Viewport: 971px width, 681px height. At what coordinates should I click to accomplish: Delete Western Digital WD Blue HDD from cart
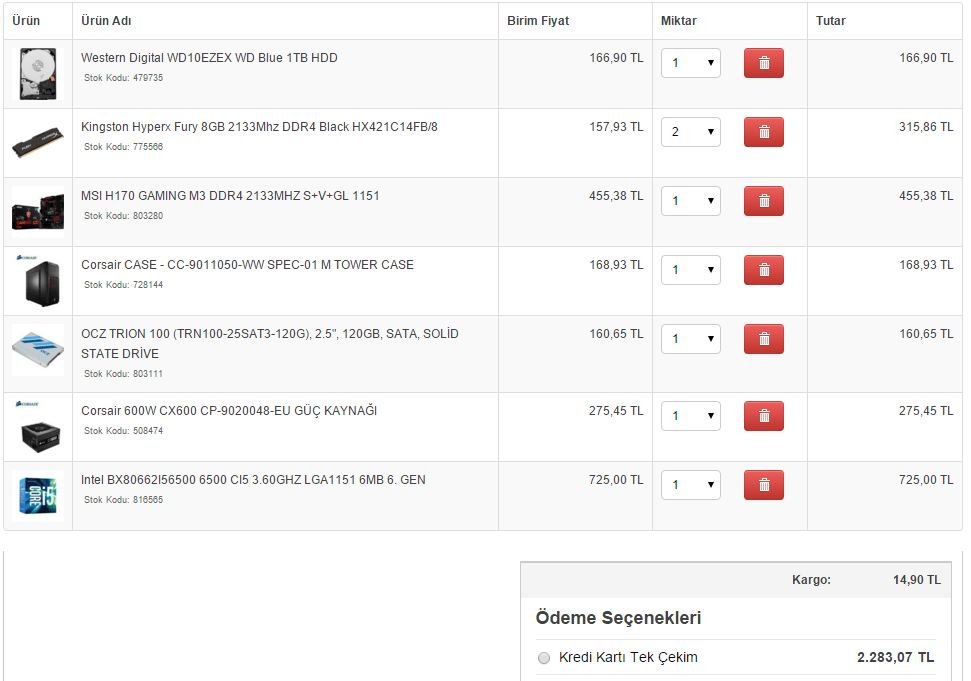pos(764,63)
